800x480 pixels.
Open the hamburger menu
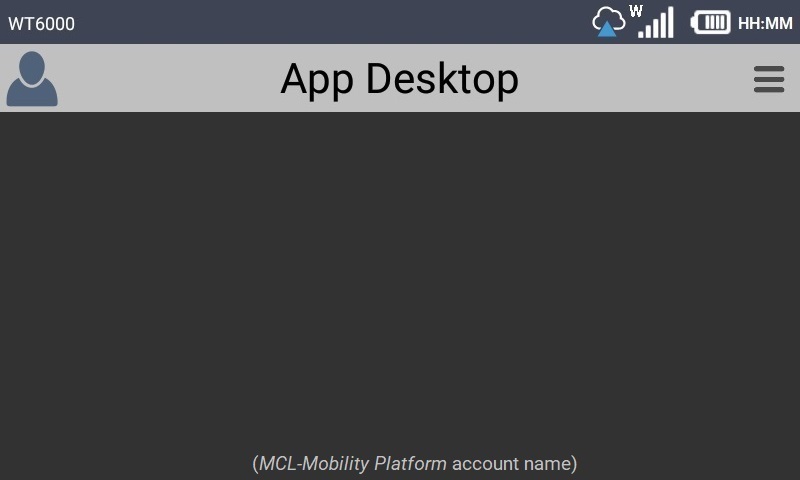coord(769,79)
